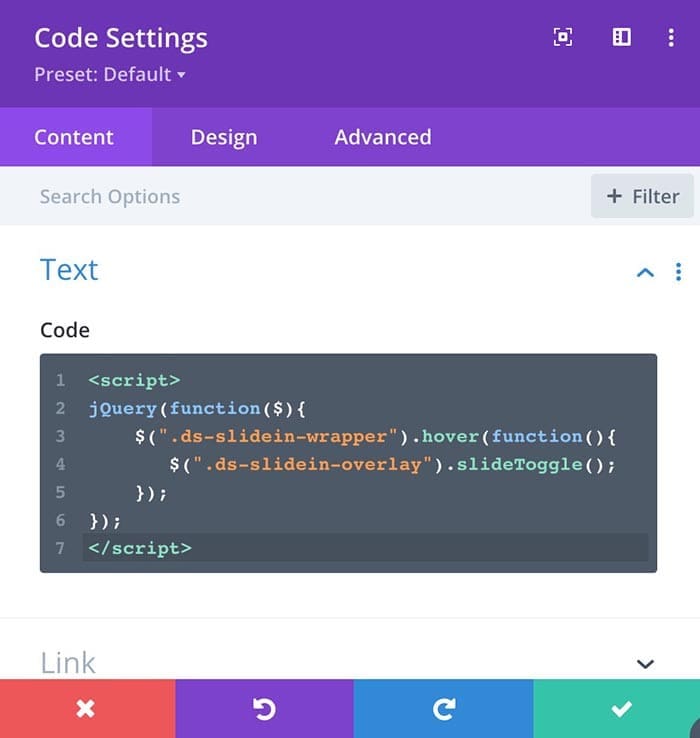Switch to the Content tab
The image size is (700, 738).
74,137
